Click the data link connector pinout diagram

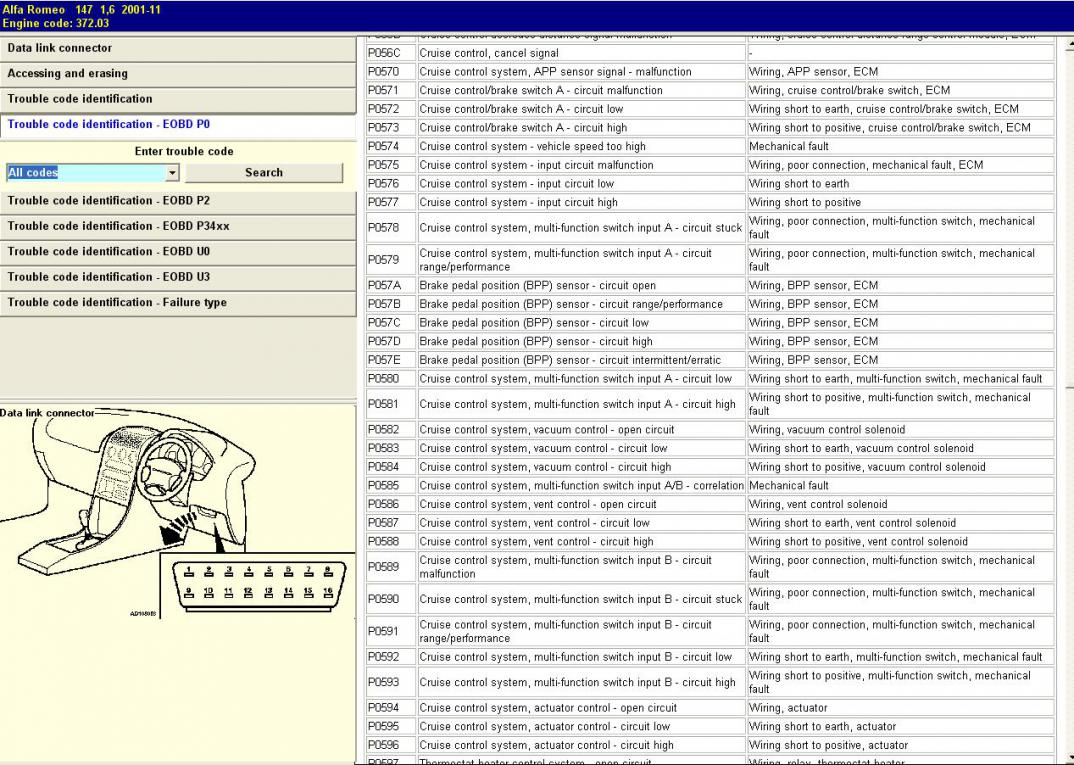[258, 586]
